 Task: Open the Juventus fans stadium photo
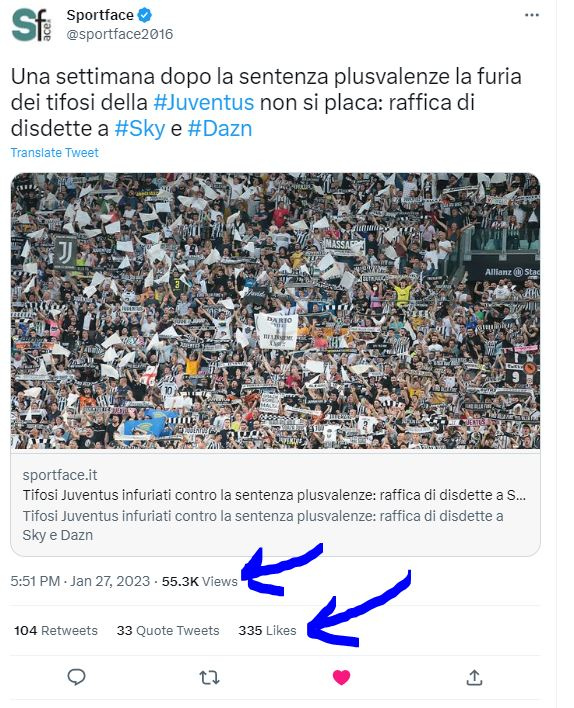(275, 311)
